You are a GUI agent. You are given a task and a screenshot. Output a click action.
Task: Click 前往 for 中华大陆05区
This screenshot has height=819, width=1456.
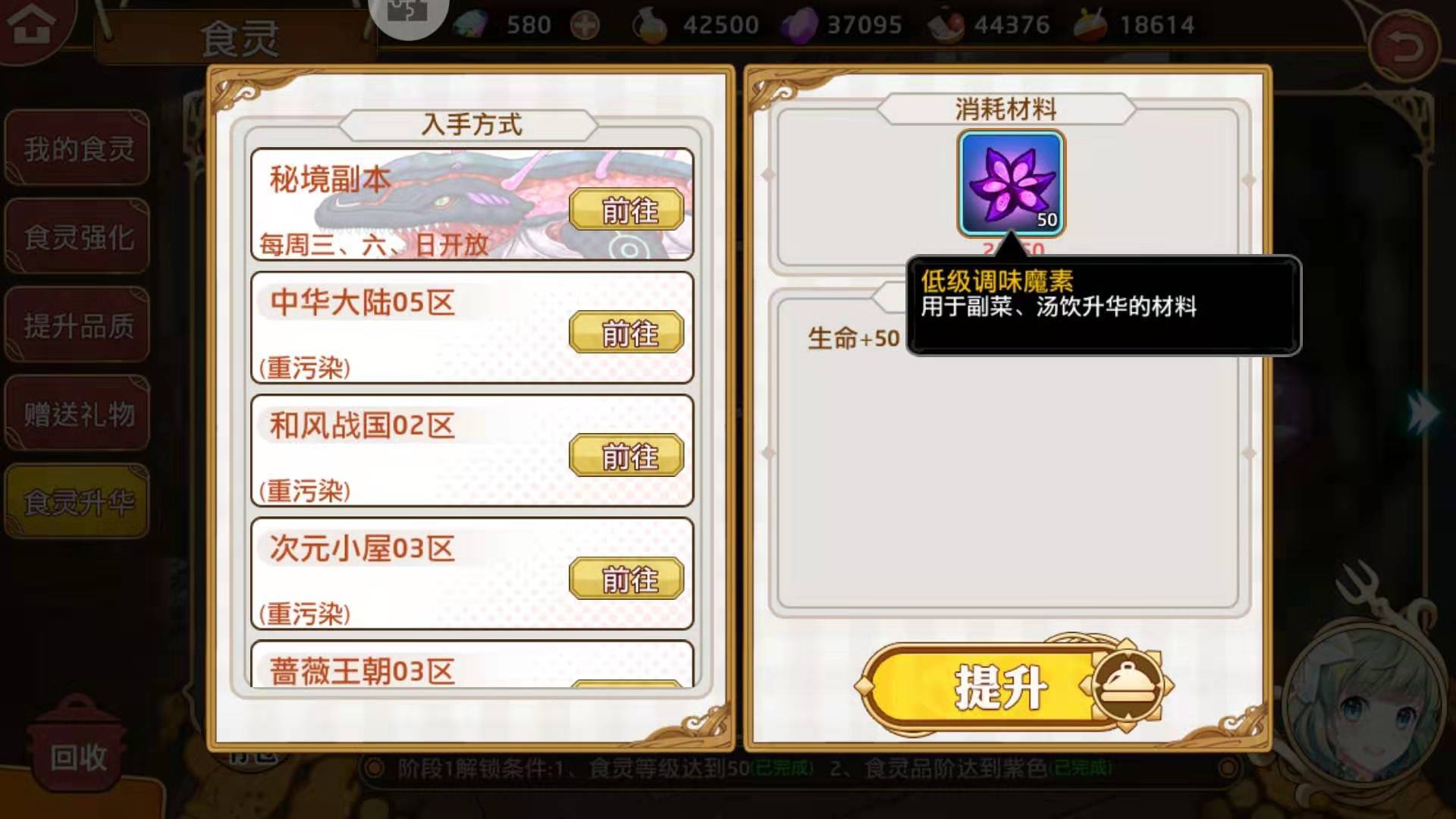tap(626, 333)
